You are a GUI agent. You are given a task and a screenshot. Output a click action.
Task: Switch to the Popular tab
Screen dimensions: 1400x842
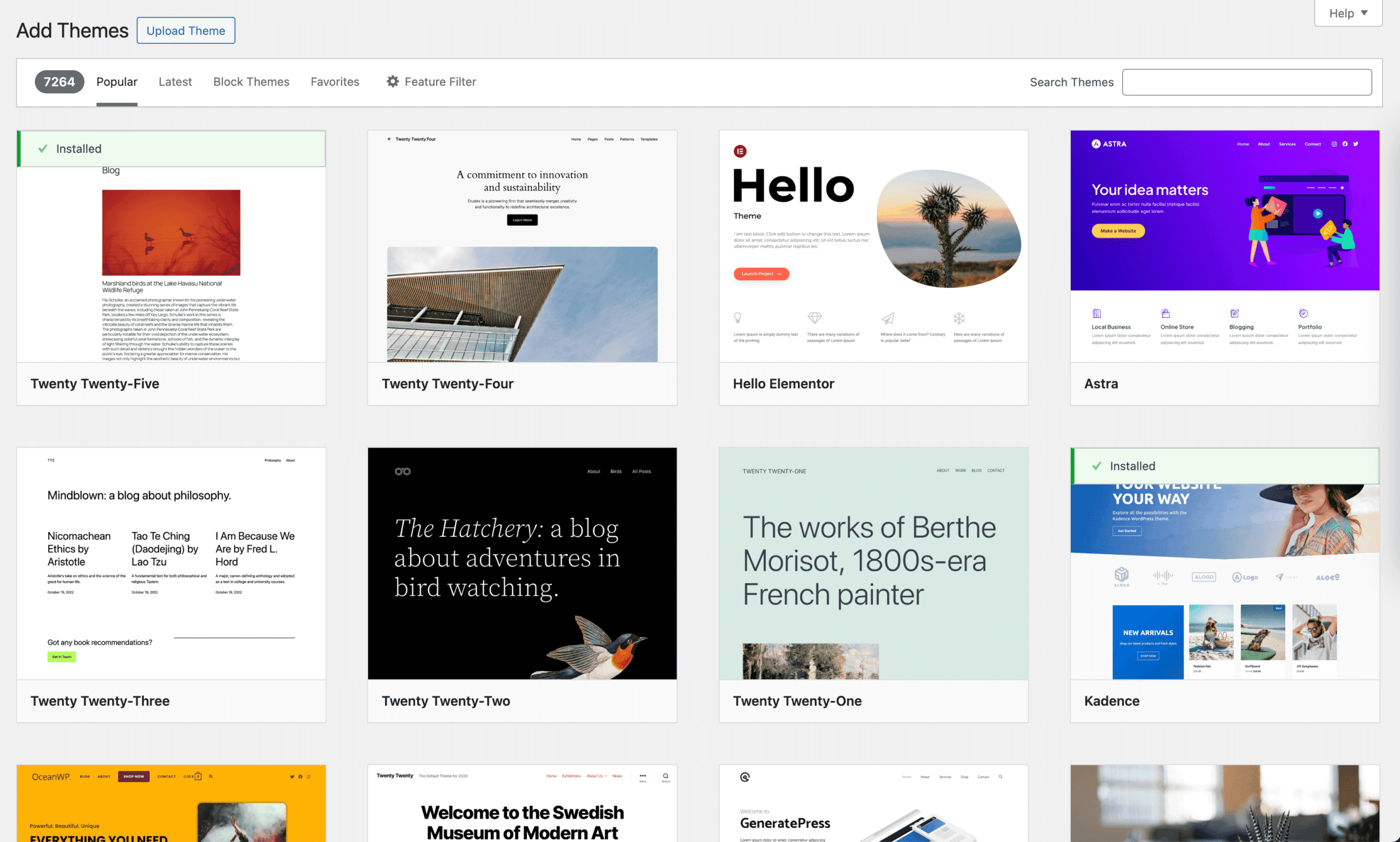pyautogui.click(x=117, y=82)
